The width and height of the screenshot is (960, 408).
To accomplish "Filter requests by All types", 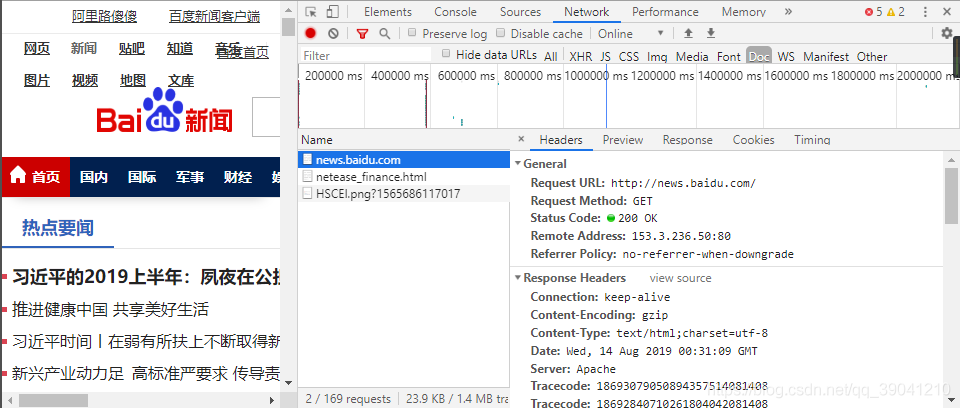I will (551, 56).
